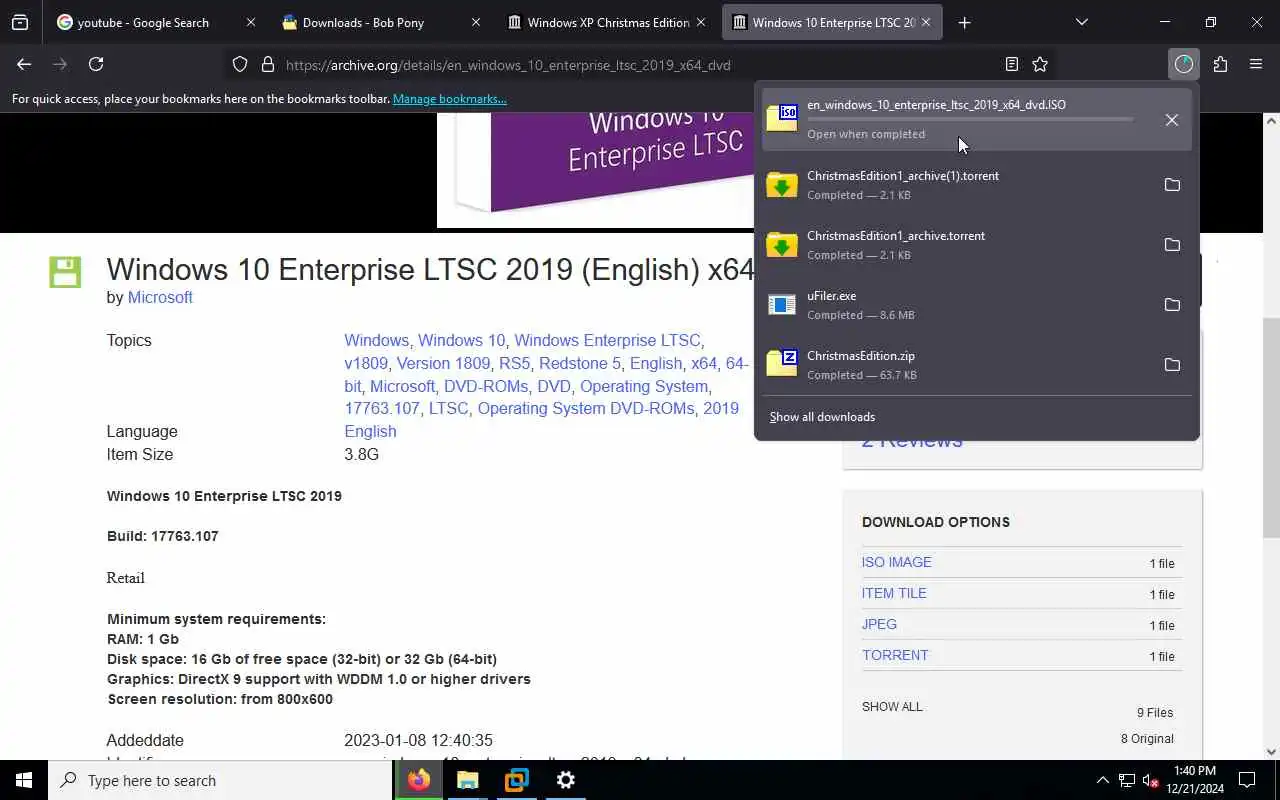Viewport: 1280px width, 800px height.
Task: Cancel the en_windows_10_enterprise ISO download
Action: [x=1171, y=120]
